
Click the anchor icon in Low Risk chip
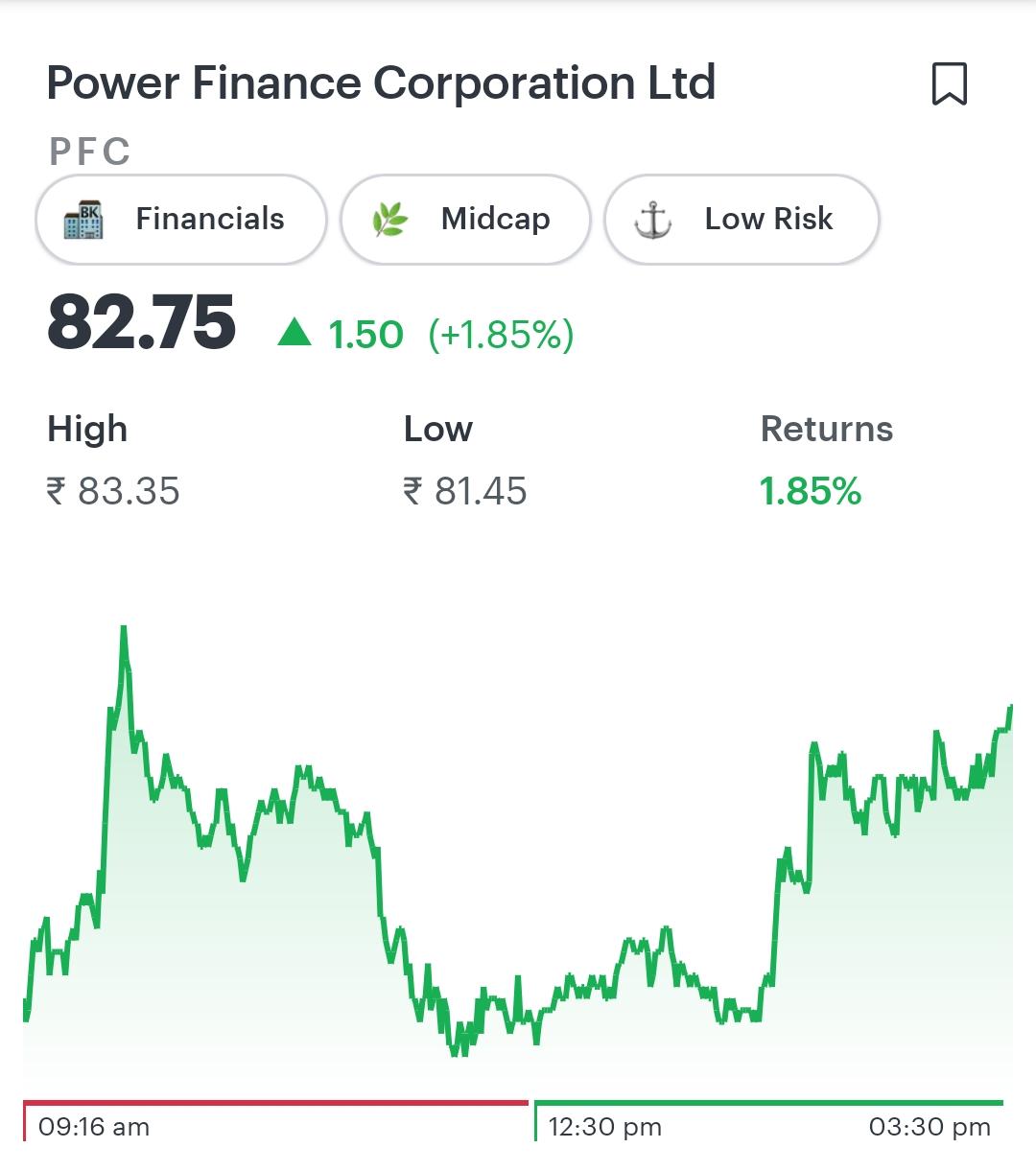(653, 220)
